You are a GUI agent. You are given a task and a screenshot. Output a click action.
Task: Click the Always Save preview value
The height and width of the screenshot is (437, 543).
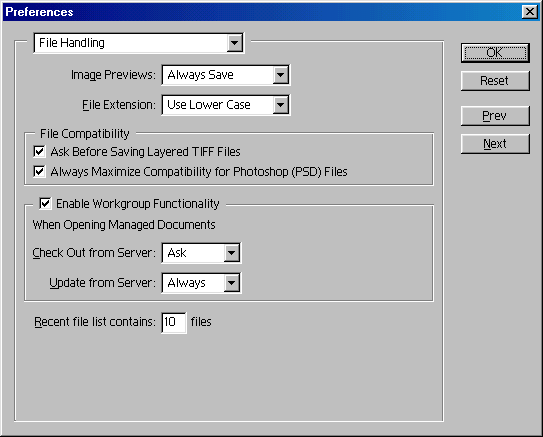click(201, 75)
